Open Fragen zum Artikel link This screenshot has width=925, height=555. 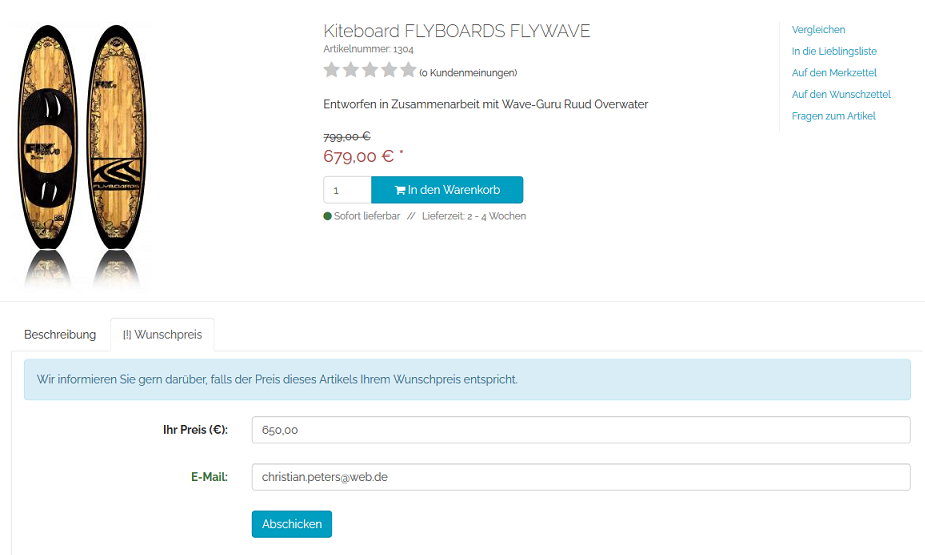[x=834, y=116]
